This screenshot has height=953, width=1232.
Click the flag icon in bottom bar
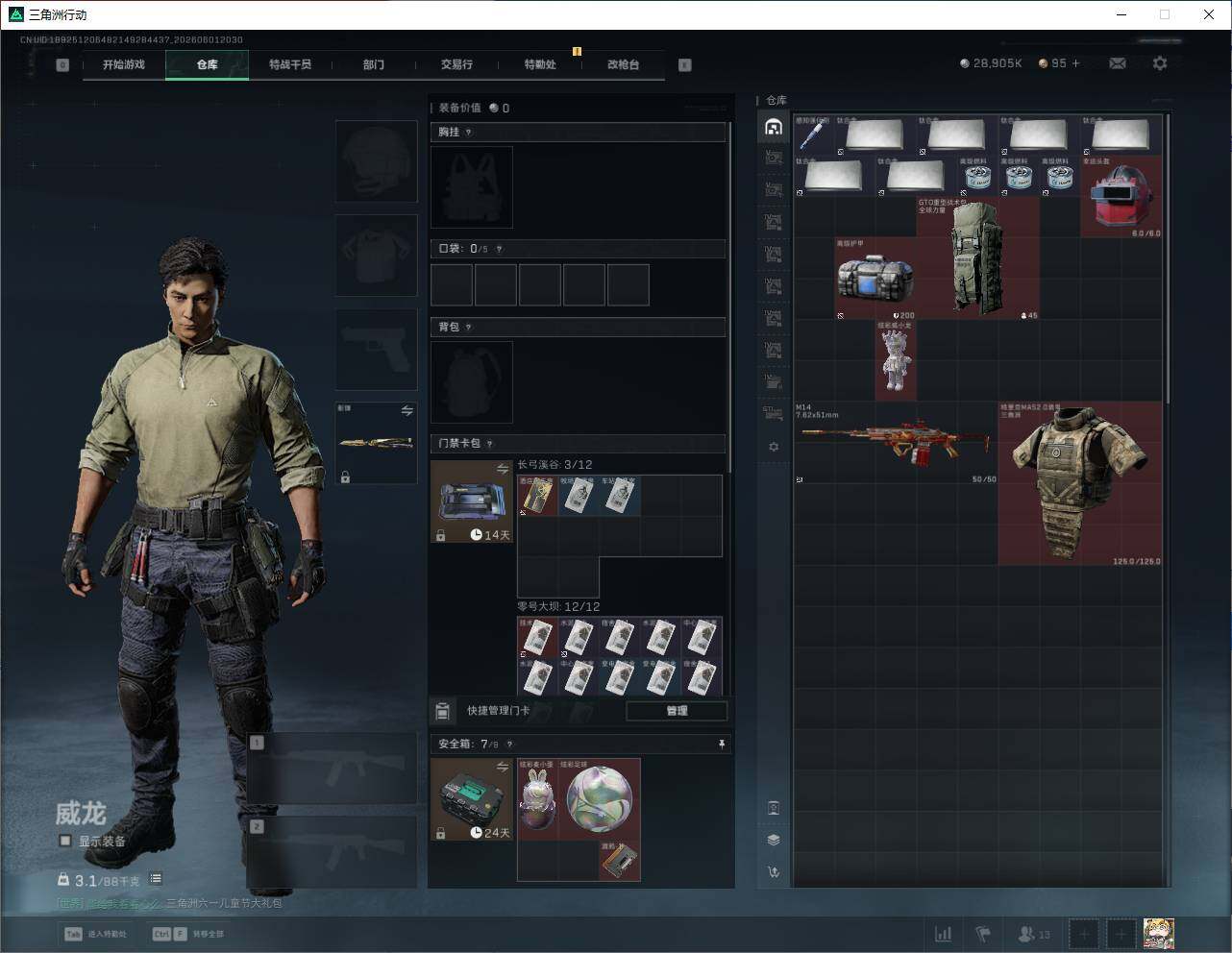click(x=983, y=934)
